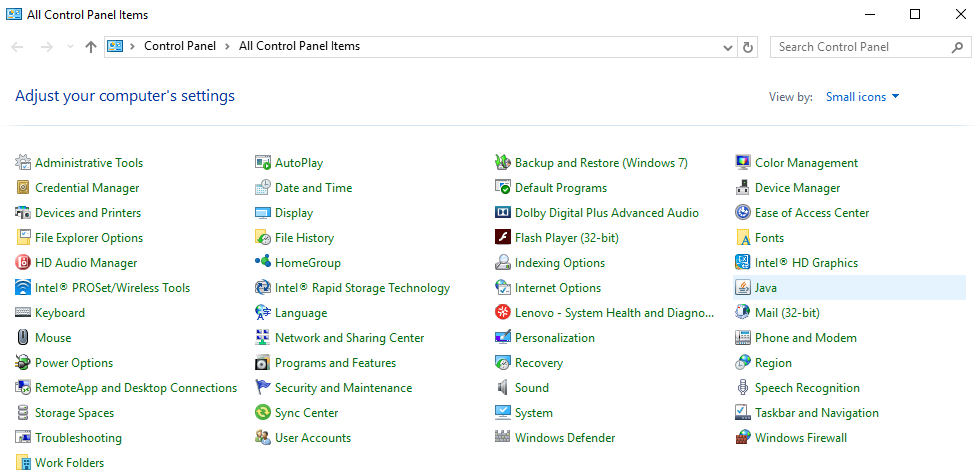Open File Explorer Options
This screenshot has height=474, width=980.
[89, 238]
